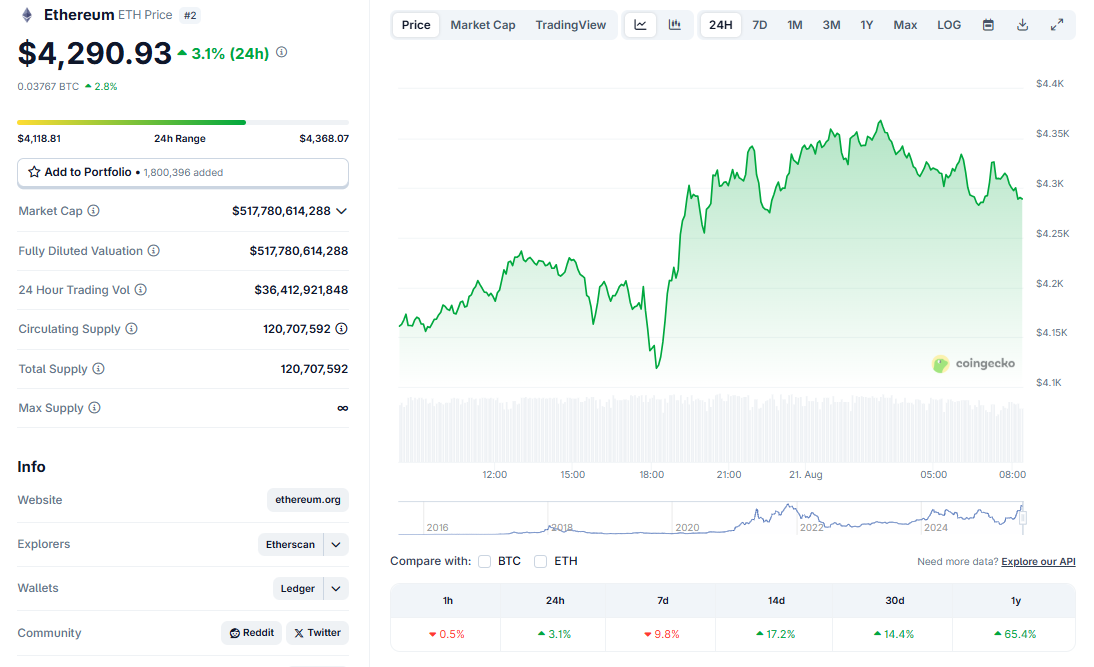Open ethereum.org website link

pos(308,500)
